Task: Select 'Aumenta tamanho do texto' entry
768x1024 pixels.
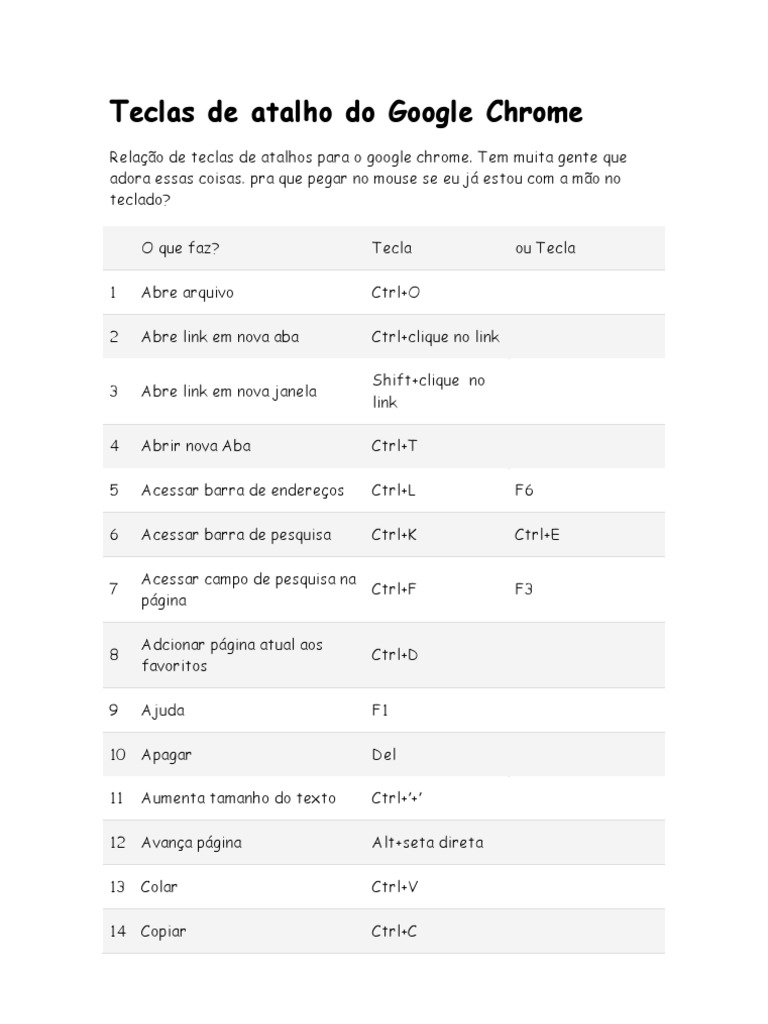Action: click(x=238, y=799)
